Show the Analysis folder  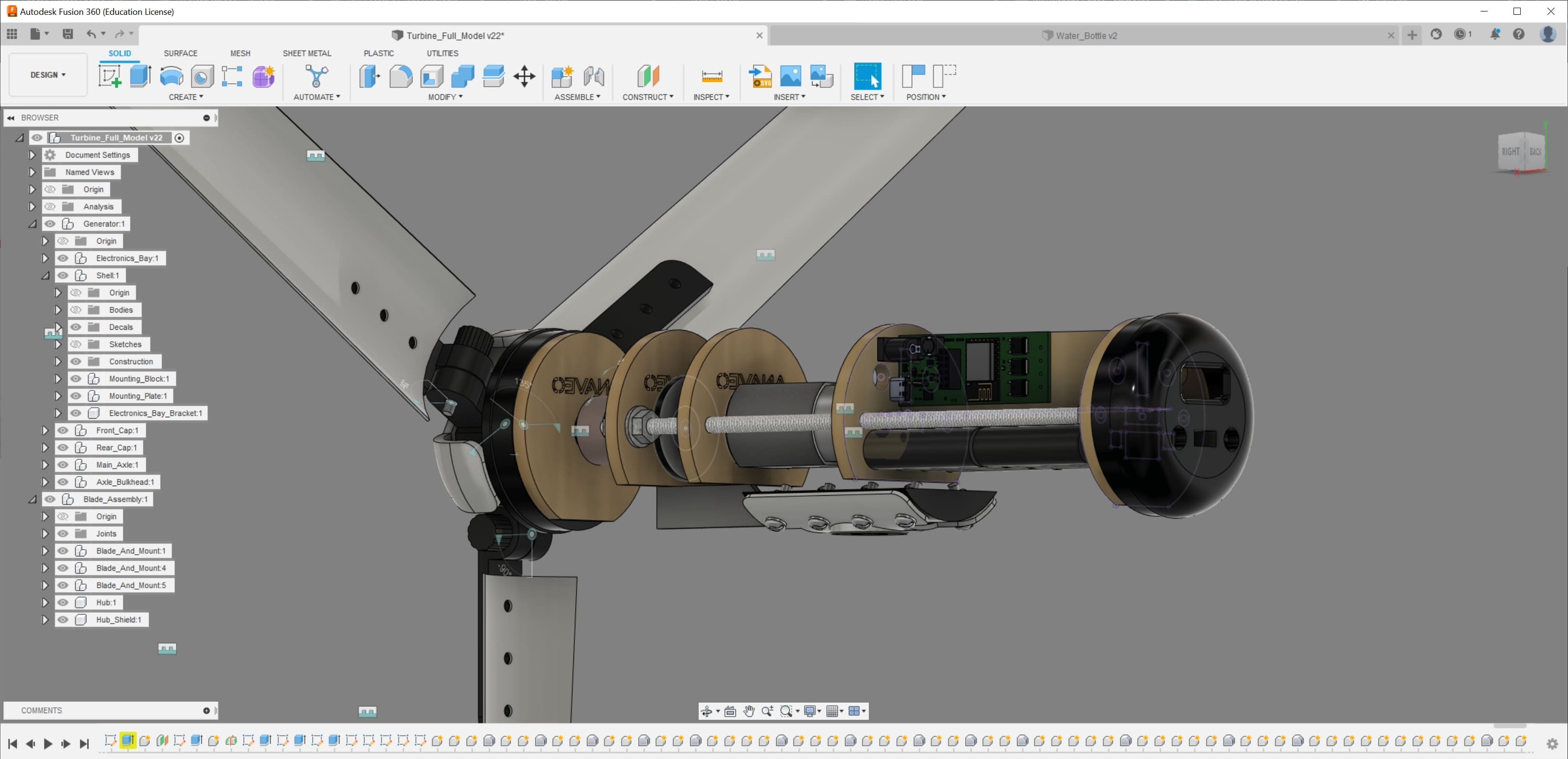[50, 206]
